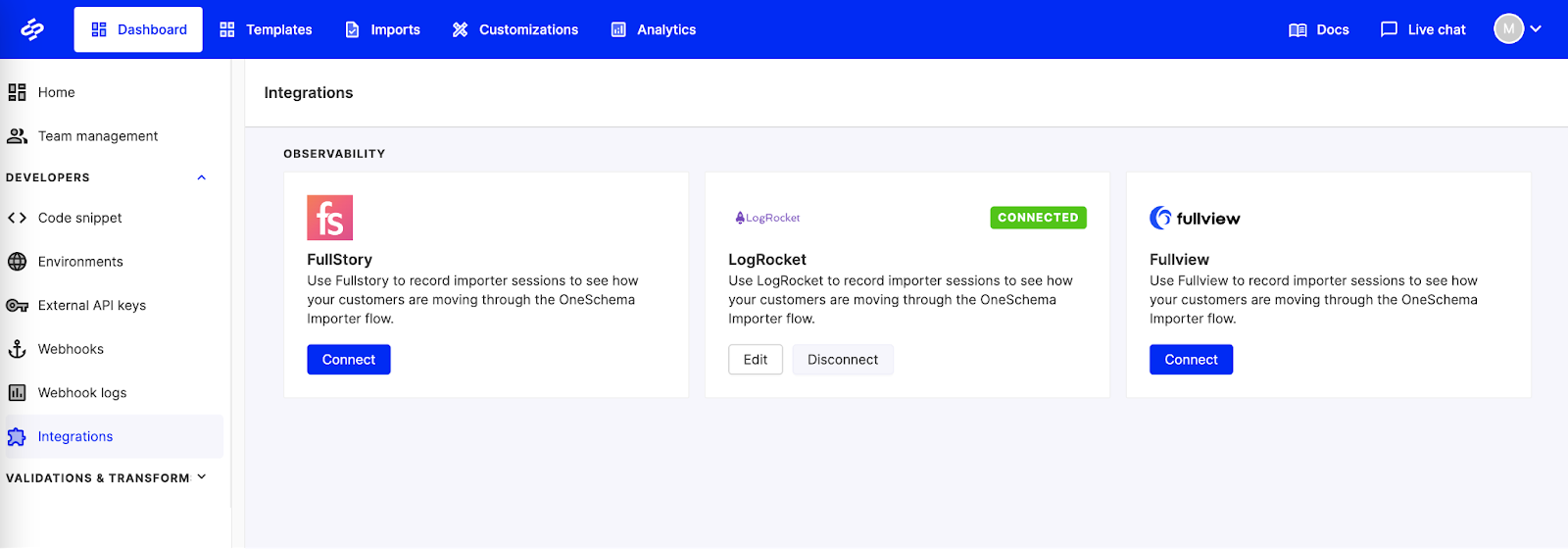Click the FullStory description text
The width and height of the screenshot is (1568, 549).
472,300
